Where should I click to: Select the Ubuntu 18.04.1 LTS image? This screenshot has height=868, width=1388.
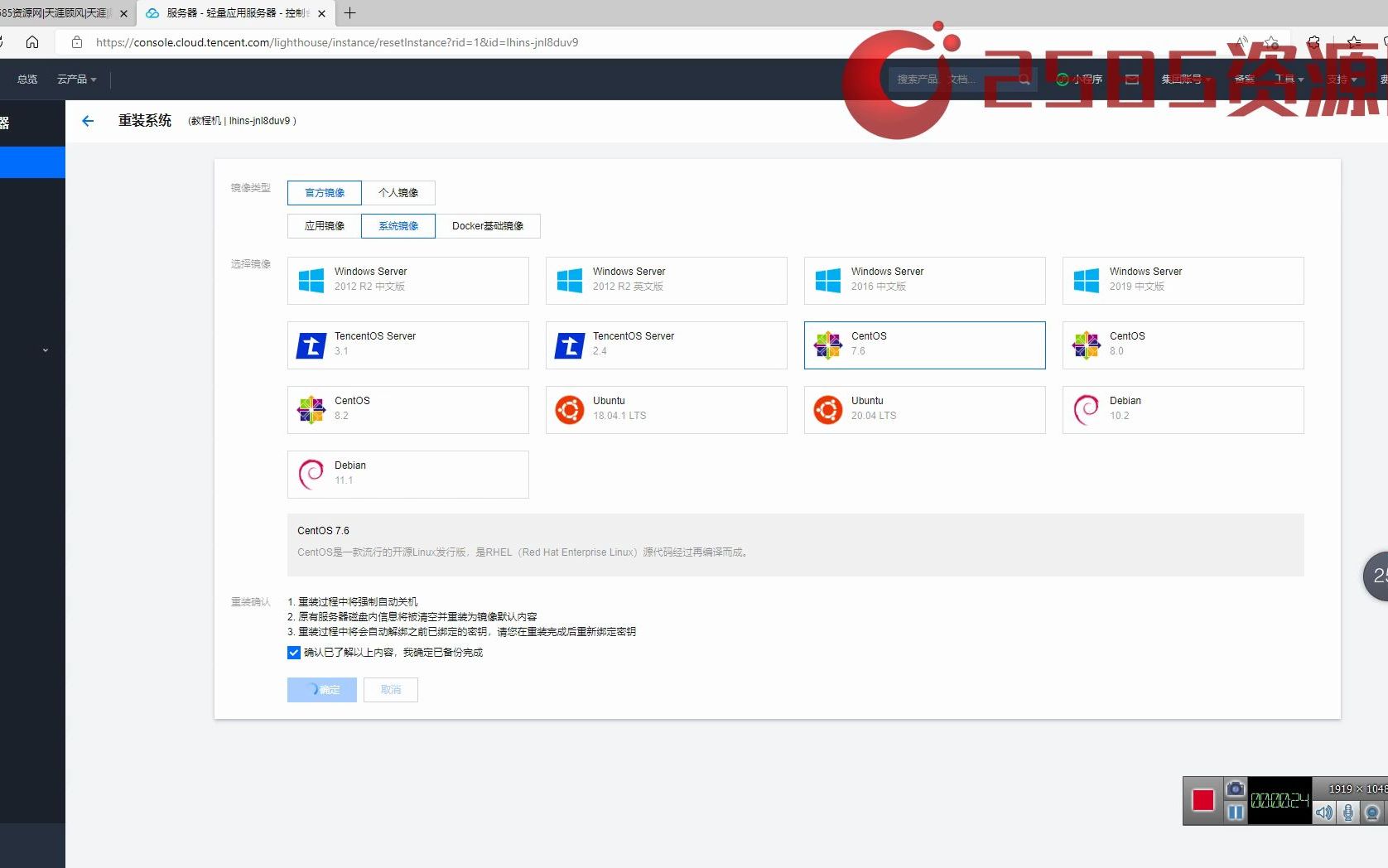point(667,410)
